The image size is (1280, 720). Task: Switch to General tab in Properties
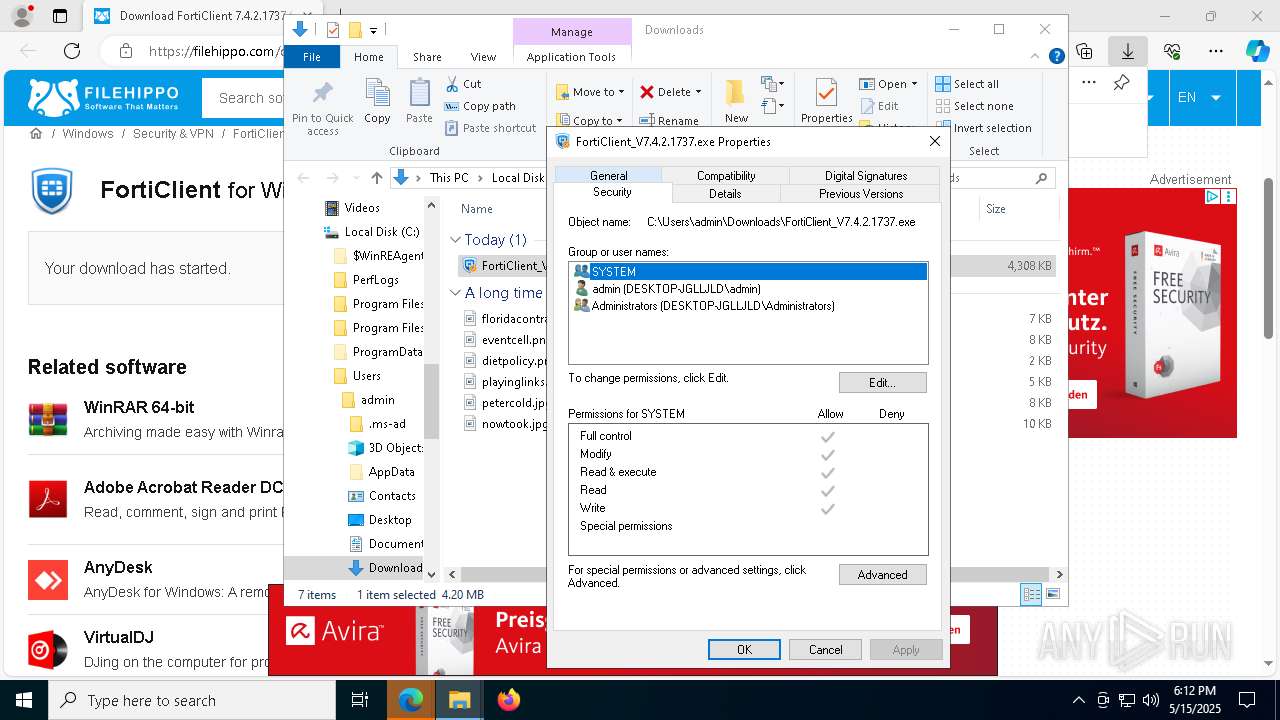tap(608, 175)
